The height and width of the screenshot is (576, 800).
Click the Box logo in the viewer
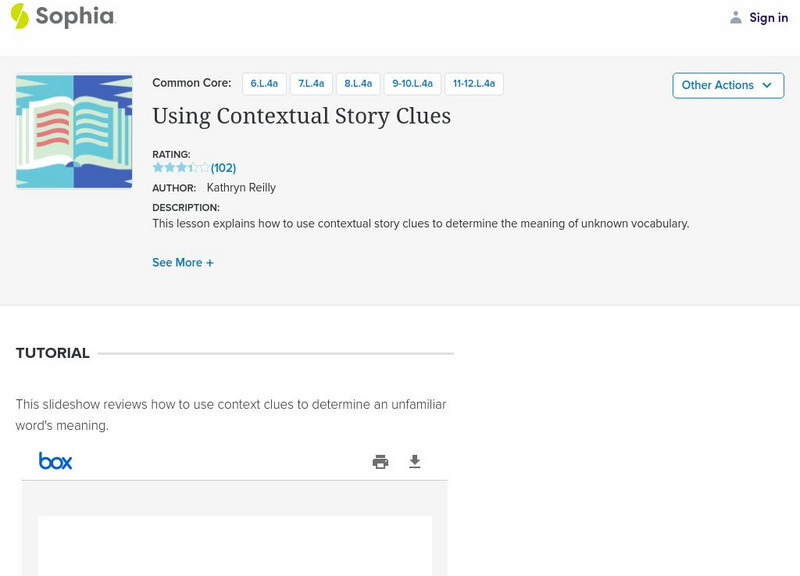click(x=56, y=461)
